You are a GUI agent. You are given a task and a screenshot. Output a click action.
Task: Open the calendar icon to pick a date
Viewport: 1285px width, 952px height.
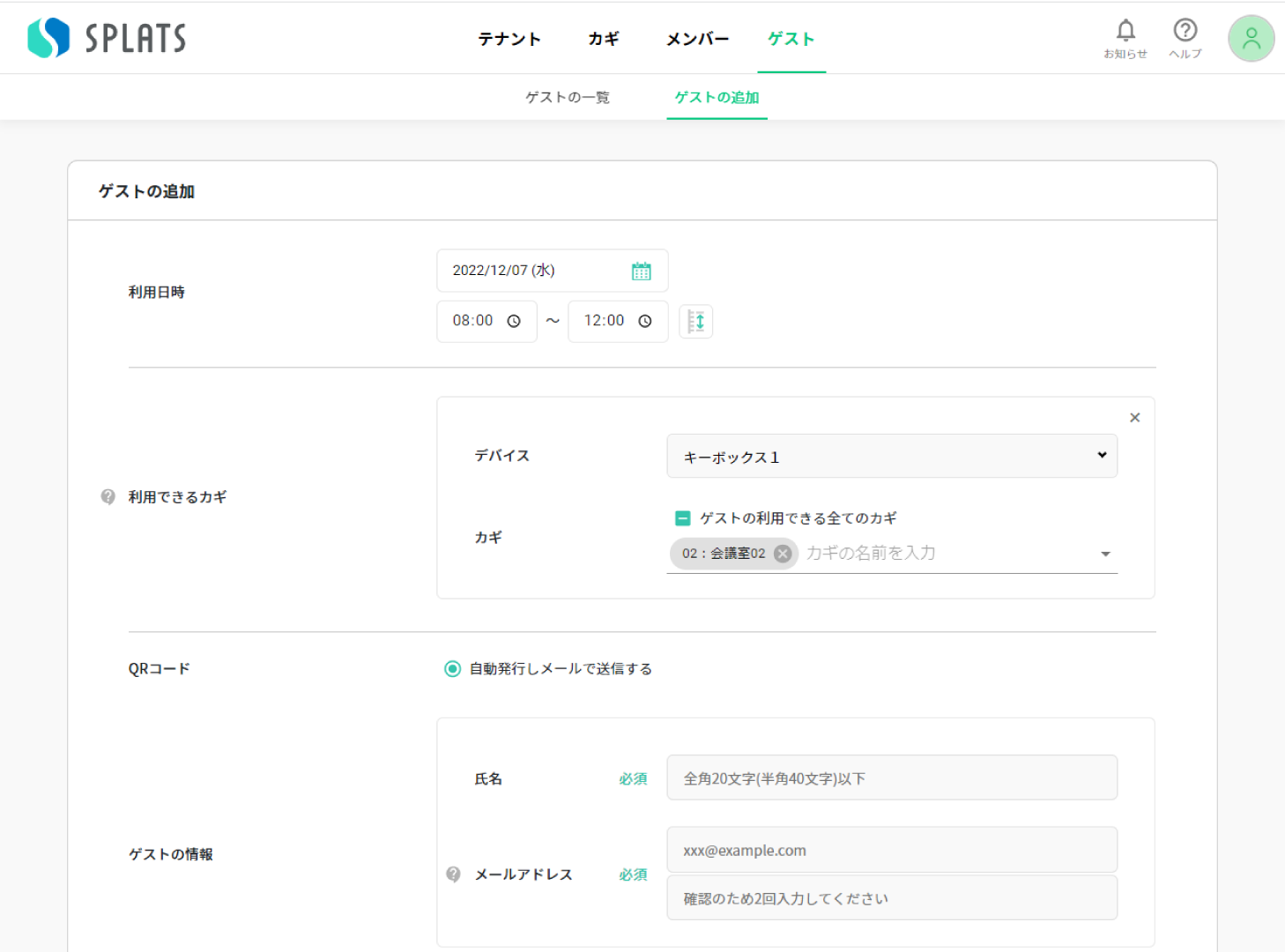[x=642, y=271]
